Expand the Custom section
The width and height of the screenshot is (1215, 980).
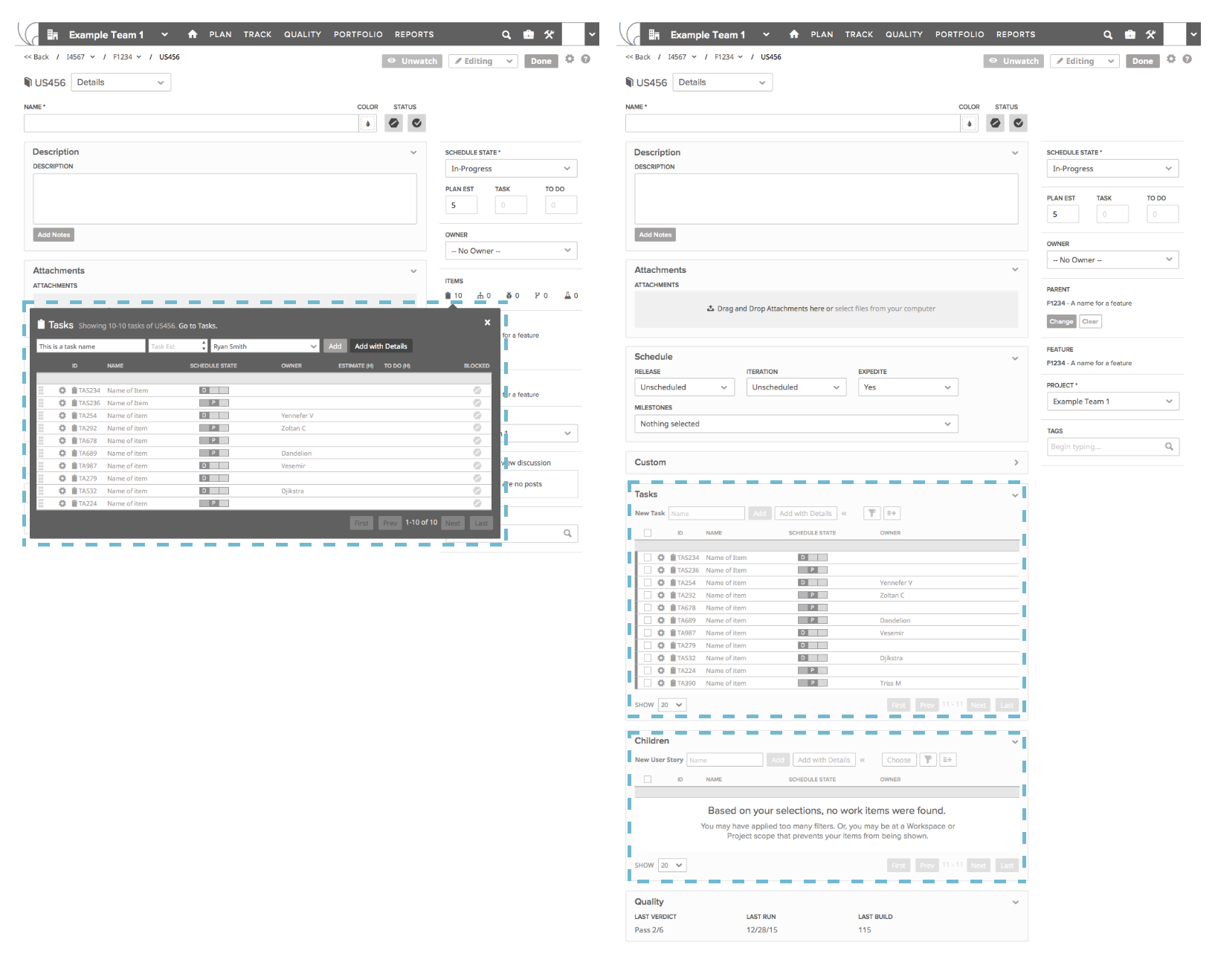click(x=1016, y=462)
